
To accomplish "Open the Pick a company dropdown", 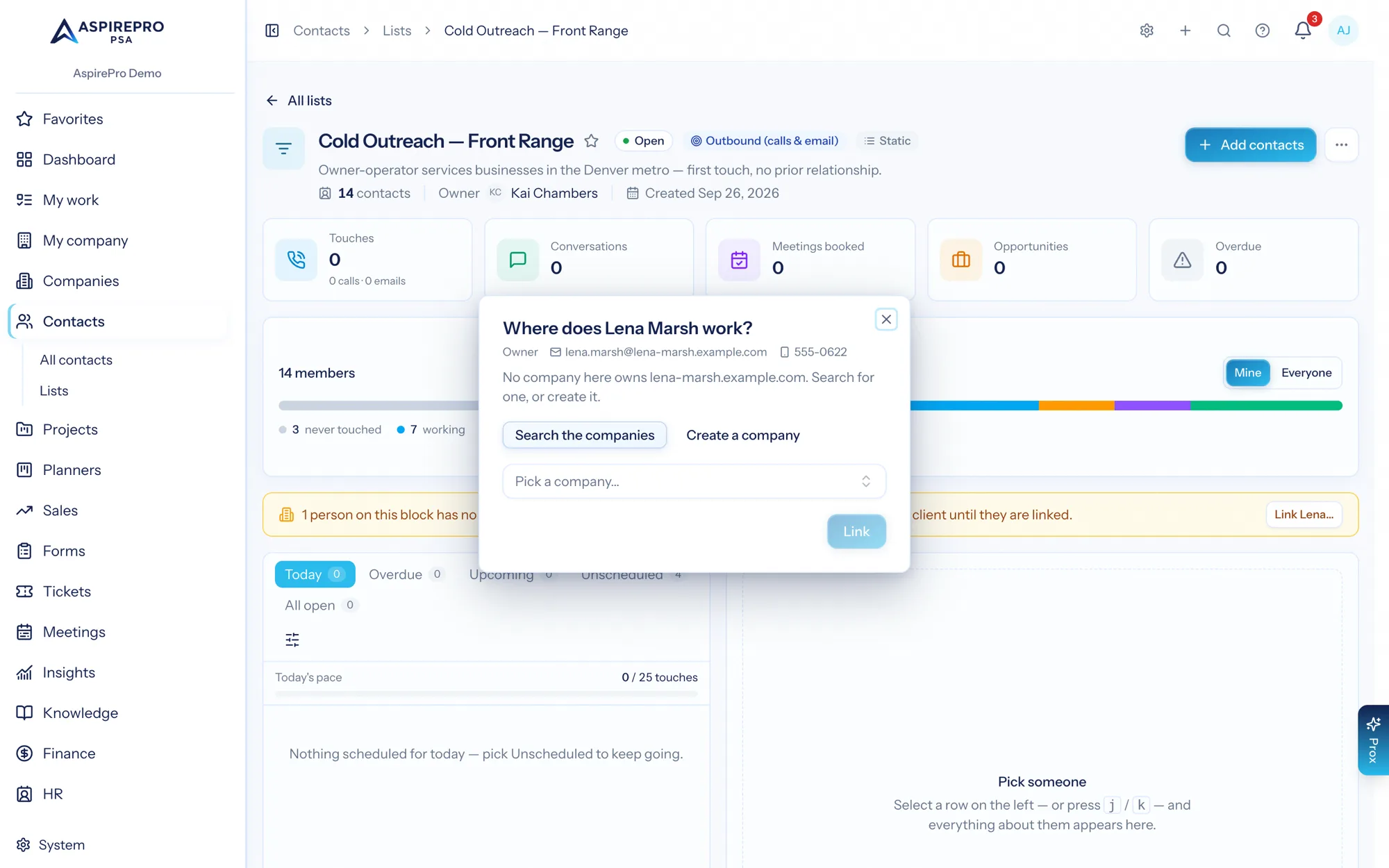I will [694, 481].
